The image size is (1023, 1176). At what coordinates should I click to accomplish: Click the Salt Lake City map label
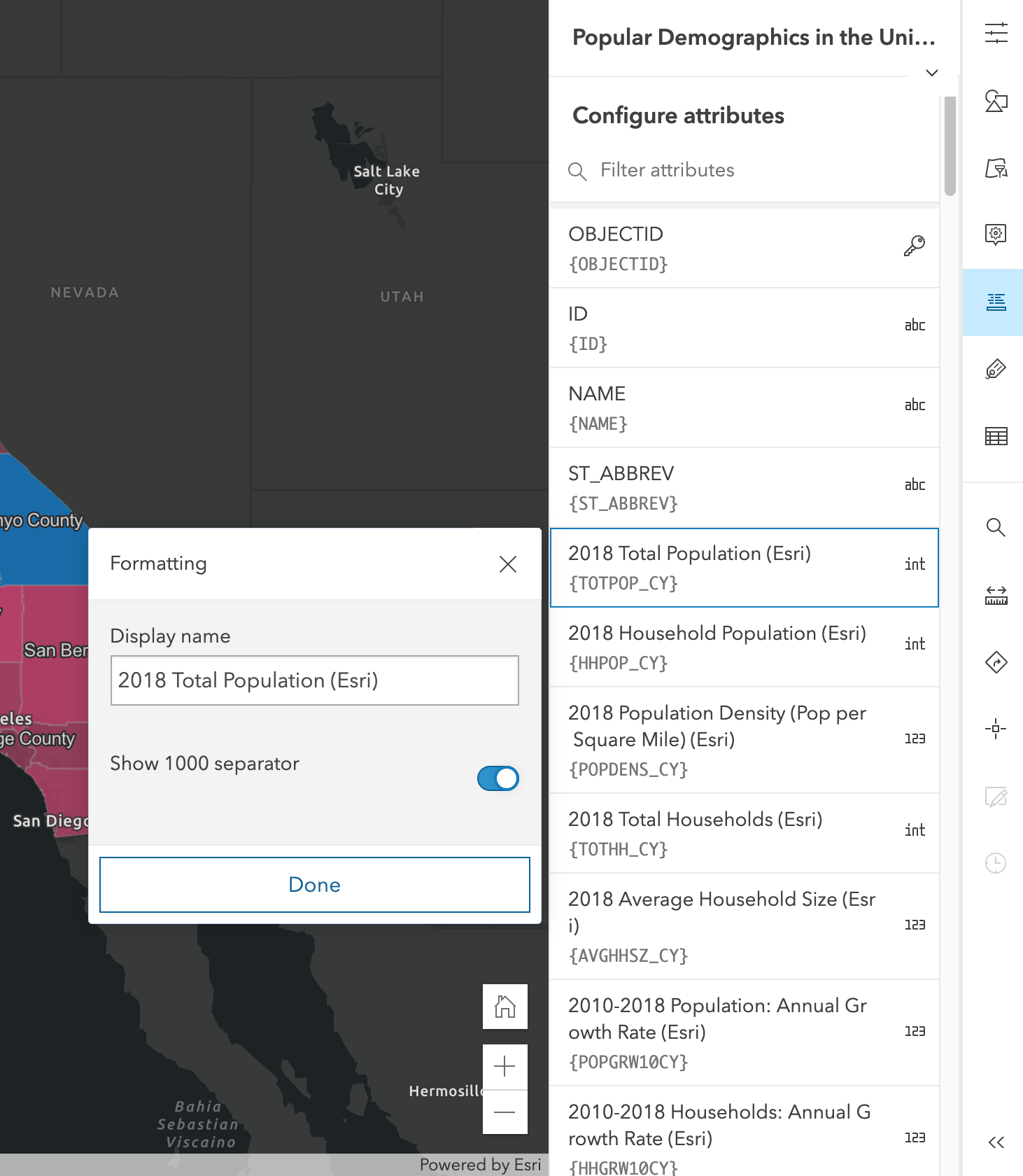click(x=387, y=180)
